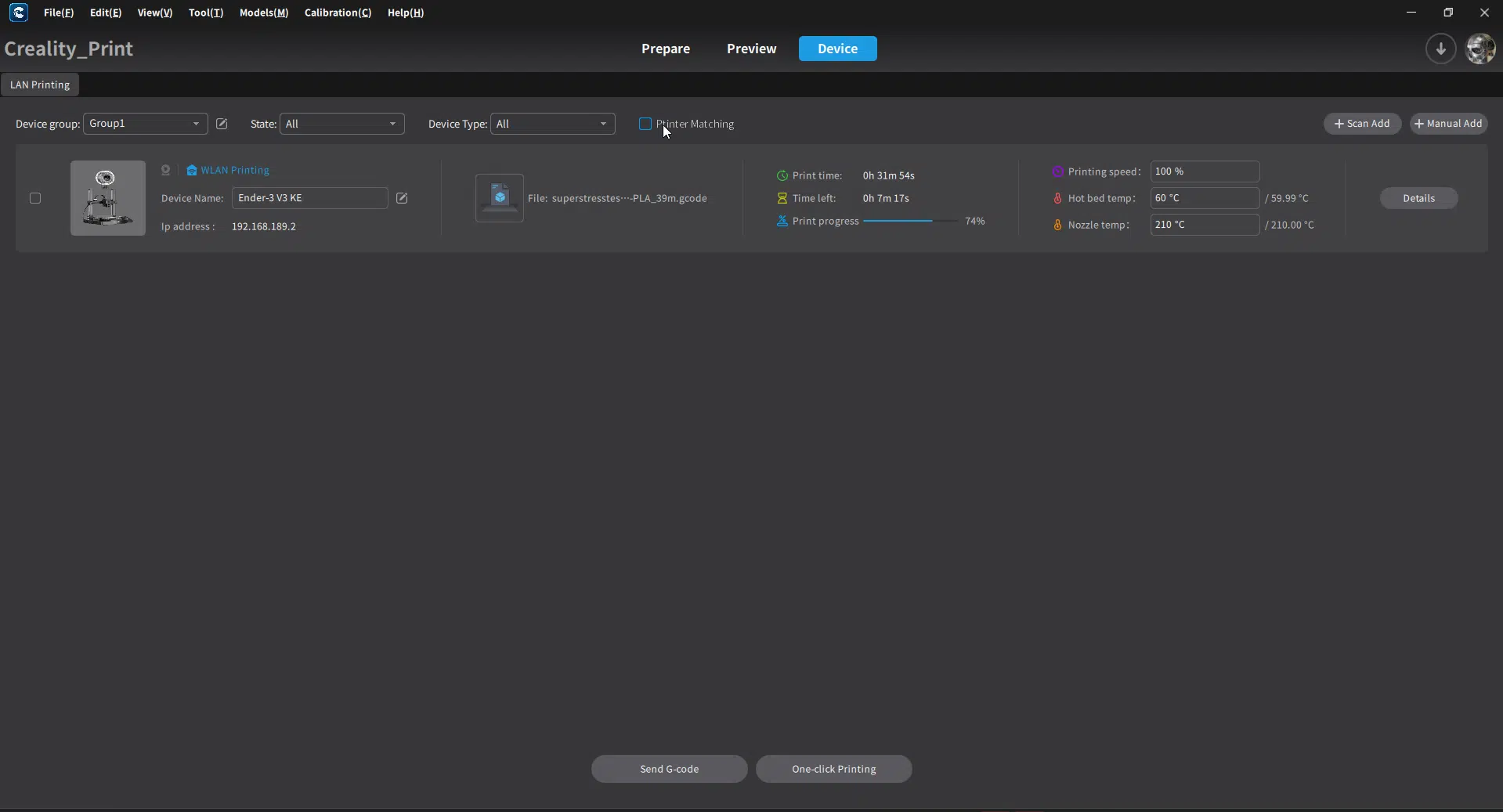Select the Device tab

coord(838,49)
